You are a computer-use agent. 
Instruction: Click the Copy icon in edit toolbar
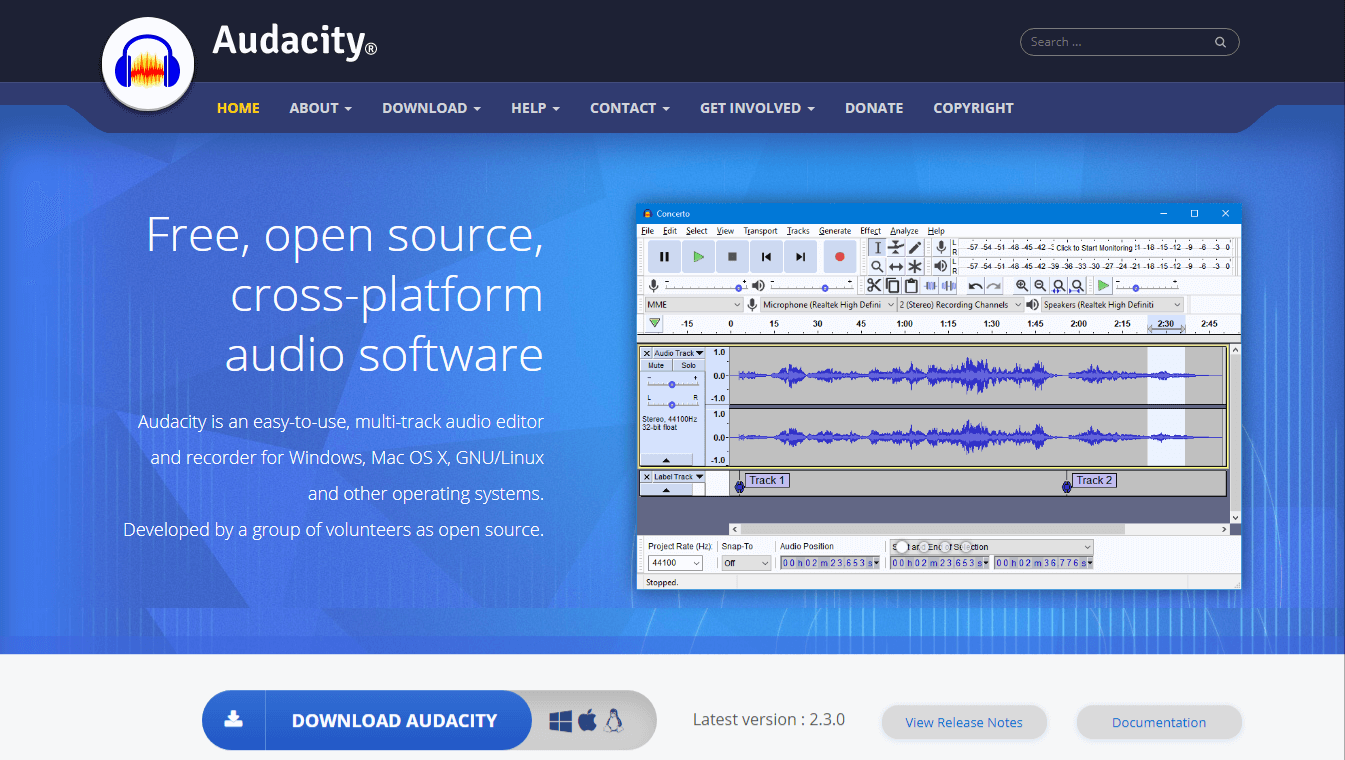pos(892,286)
